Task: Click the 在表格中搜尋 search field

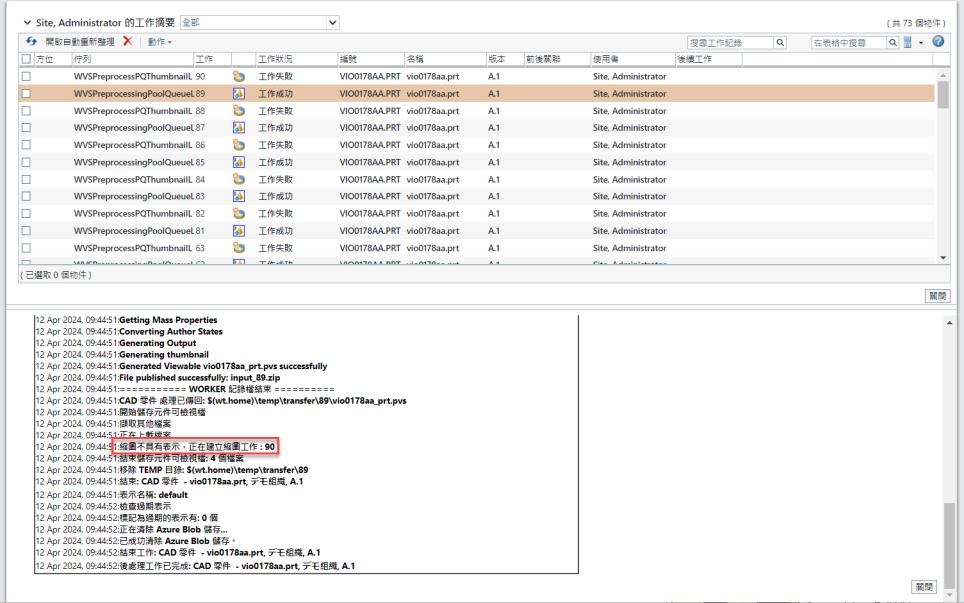Action: pos(848,42)
